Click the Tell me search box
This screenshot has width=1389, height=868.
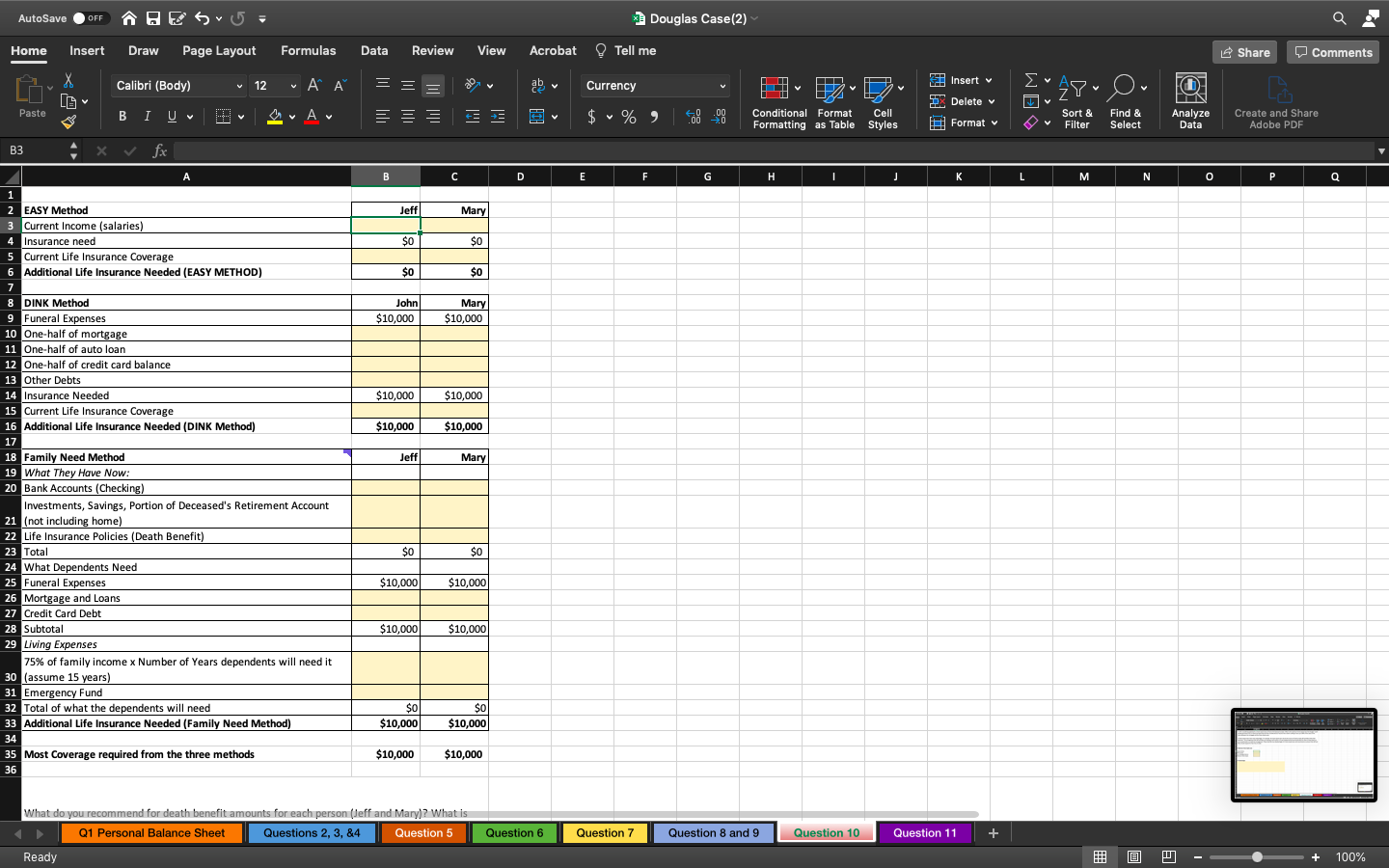click(626, 50)
